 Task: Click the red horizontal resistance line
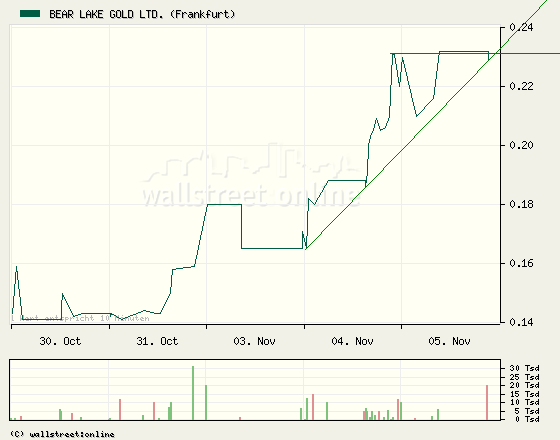(x=475, y=54)
